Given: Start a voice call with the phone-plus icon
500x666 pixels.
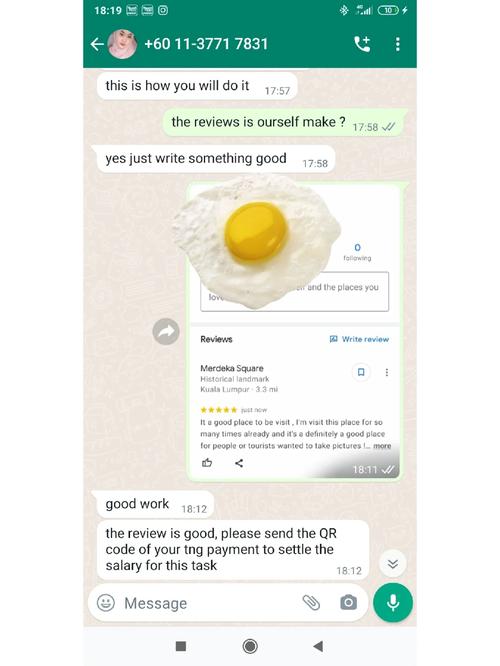Looking at the screenshot, I should [362, 44].
